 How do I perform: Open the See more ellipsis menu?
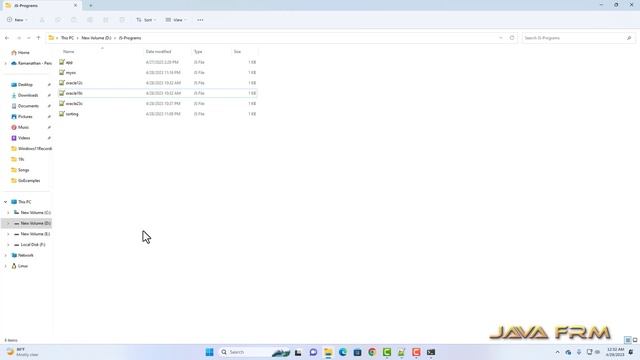pos(200,20)
